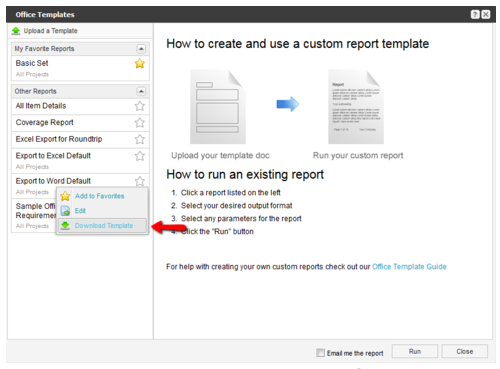Close the Office Templates dialog with X
This screenshot has width=500, height=369.
click(486, 14)
